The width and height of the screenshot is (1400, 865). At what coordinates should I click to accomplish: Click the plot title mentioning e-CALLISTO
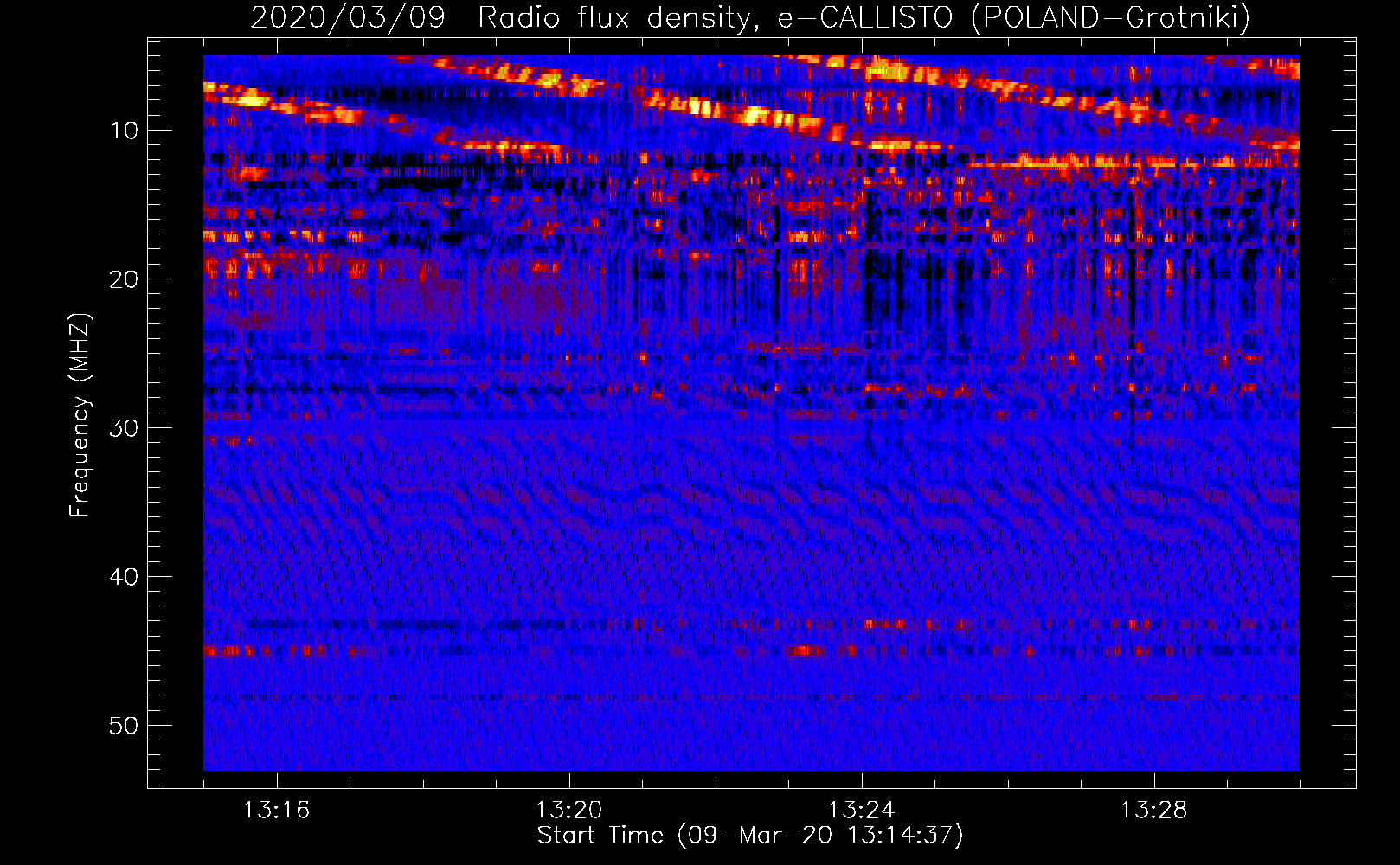[x=750, y=17]
